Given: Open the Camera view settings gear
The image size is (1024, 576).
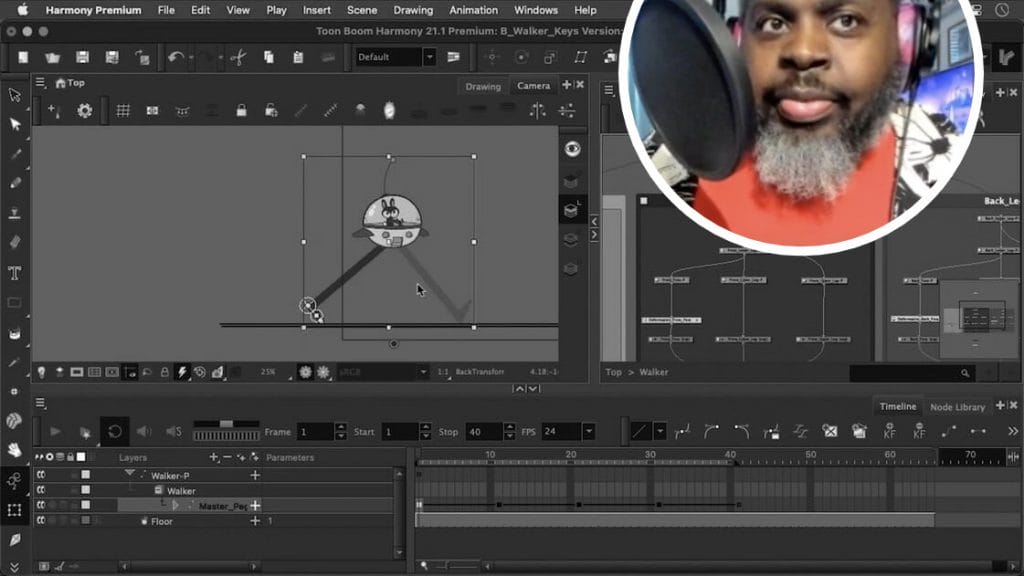Looking at the screenshot, I should [x=85, y=111].
